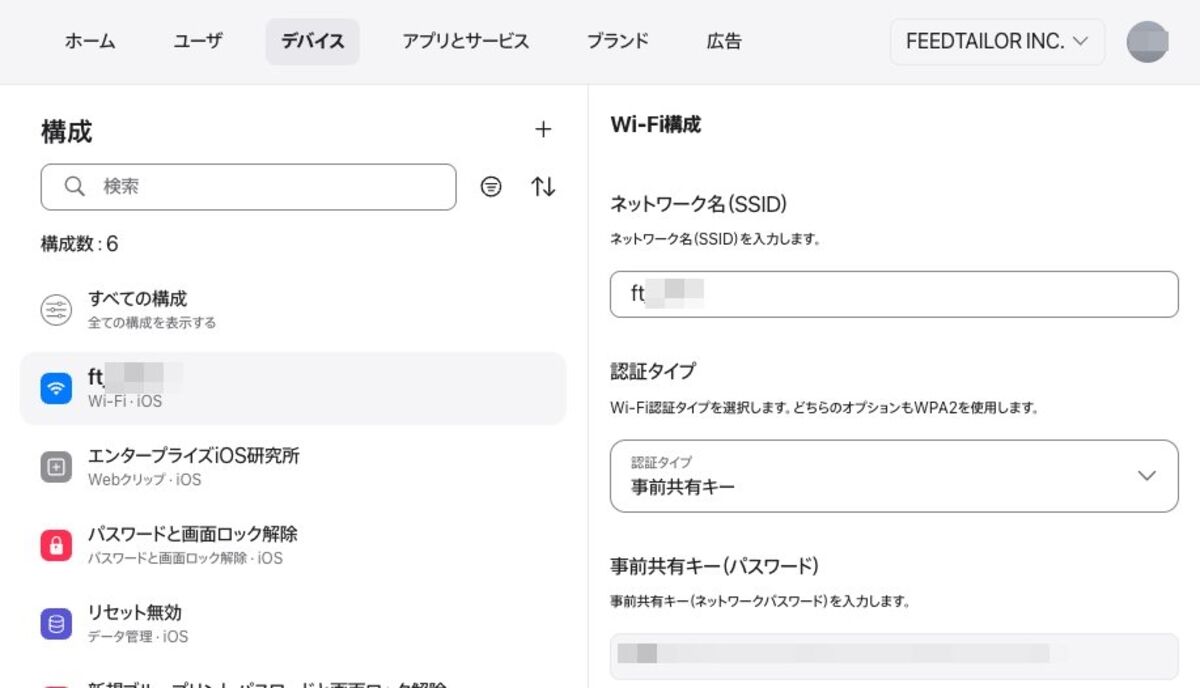Click the 検索 search field
This screenshot has width=1200, height=688.
point(260,187)
